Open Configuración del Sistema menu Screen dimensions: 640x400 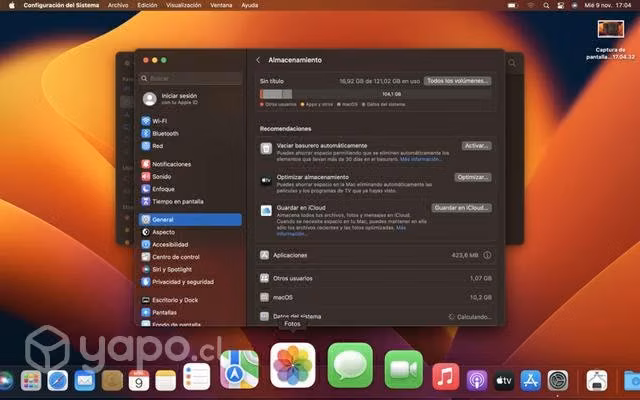pyautogui.click(x=61, y=5)
